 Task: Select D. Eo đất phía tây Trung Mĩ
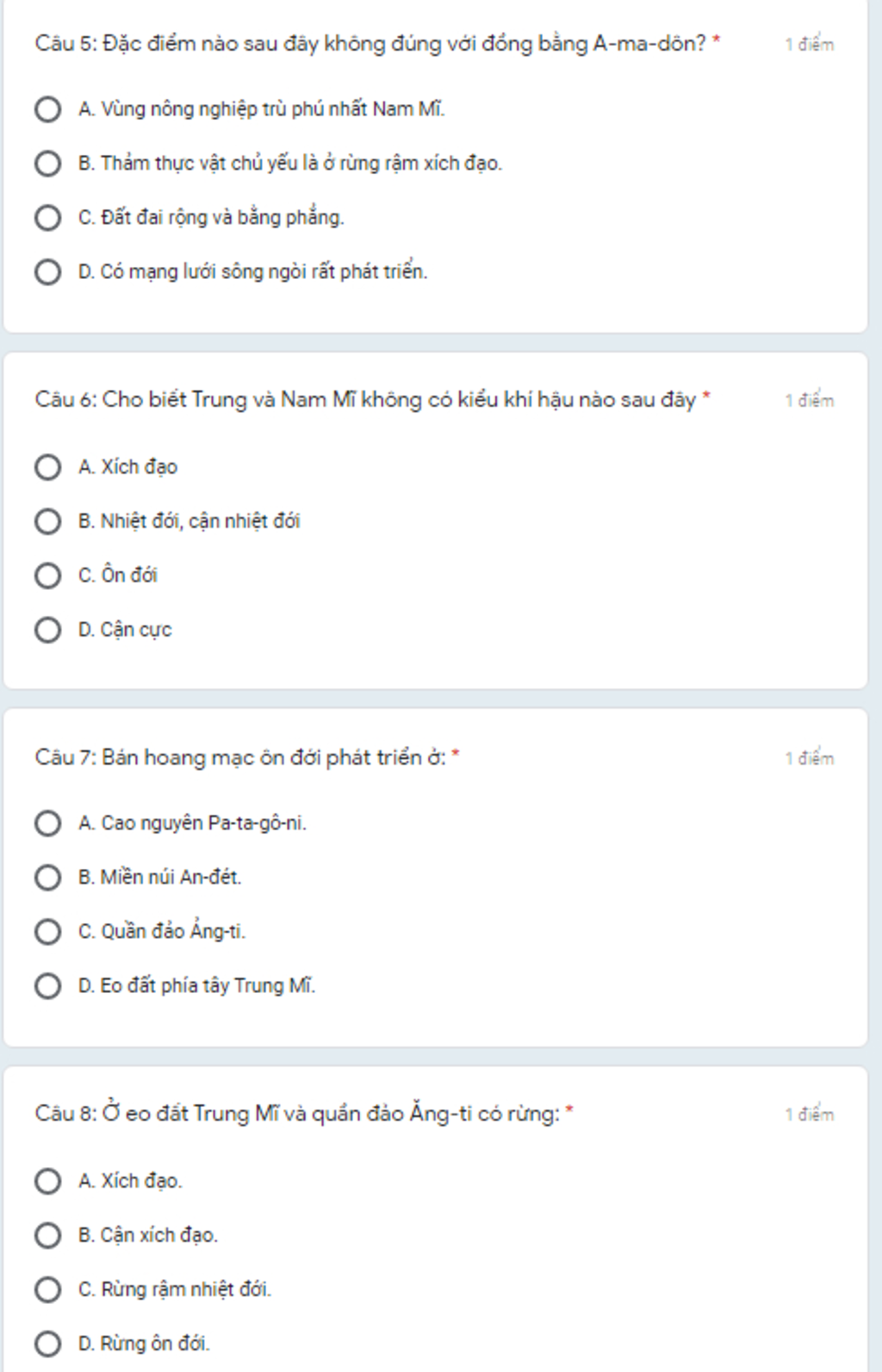47,986
